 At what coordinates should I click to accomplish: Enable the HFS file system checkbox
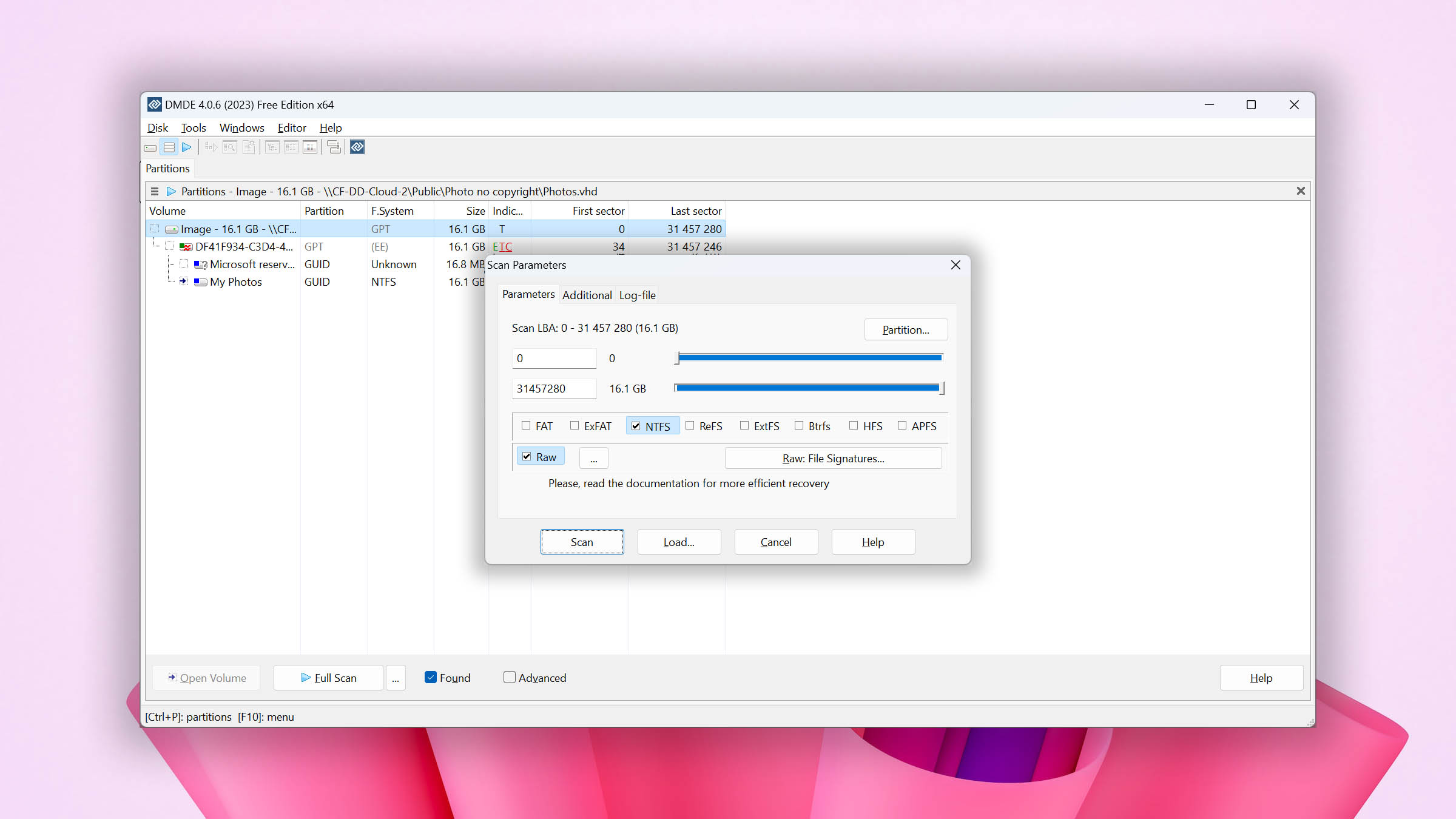pos(854,426)
